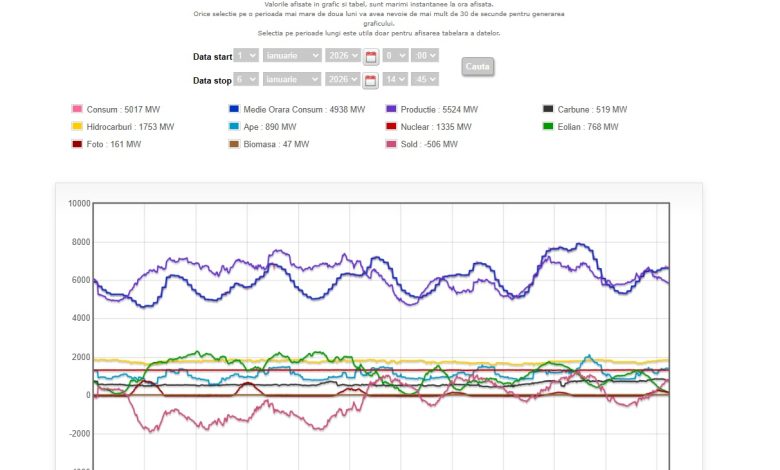780x470 pixels.
Task: Expand the Data stop year dropdown
Action: [x=341, y=79]
